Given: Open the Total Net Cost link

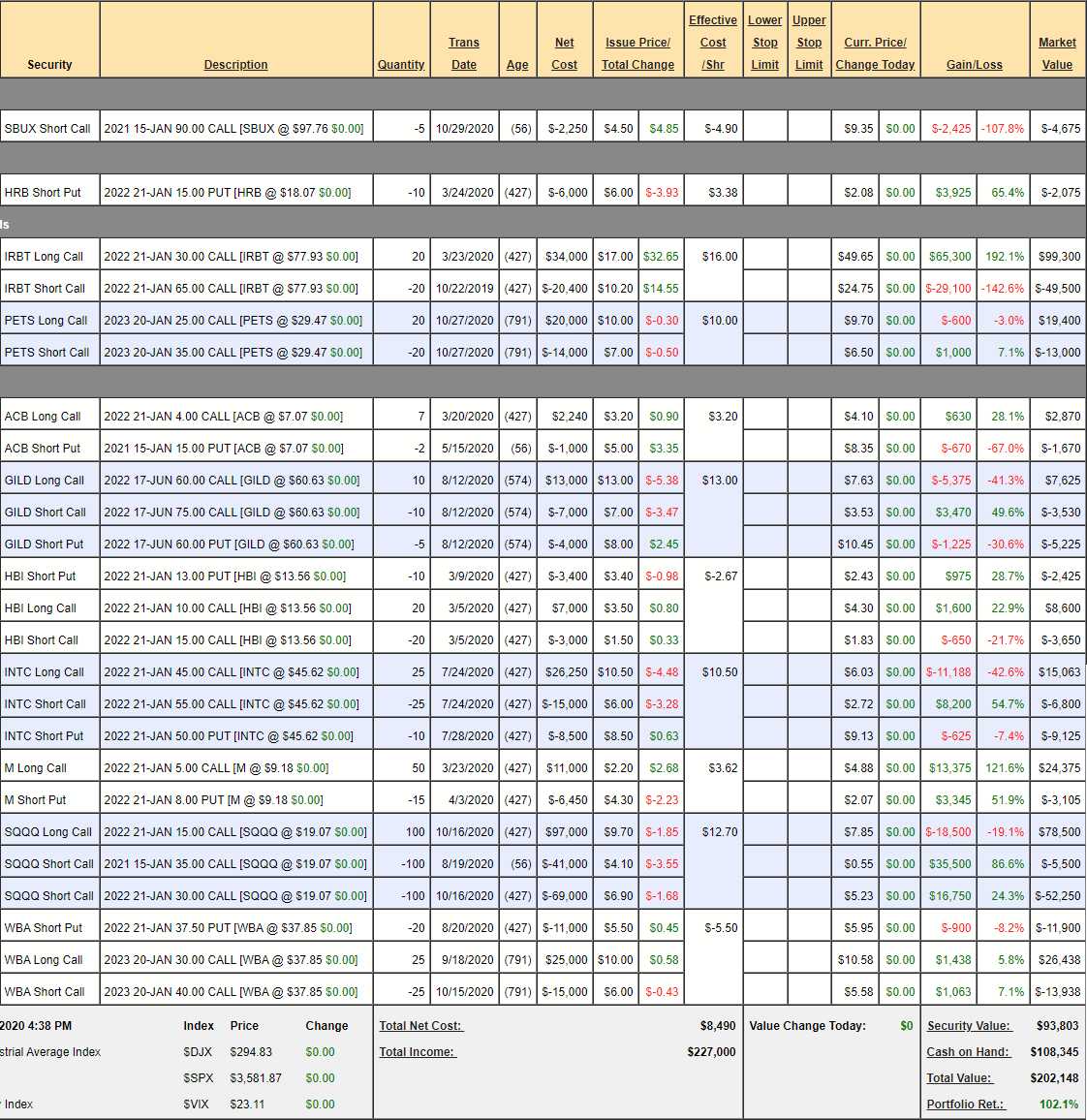Looking at the screenshot, I should point(420,1026).
